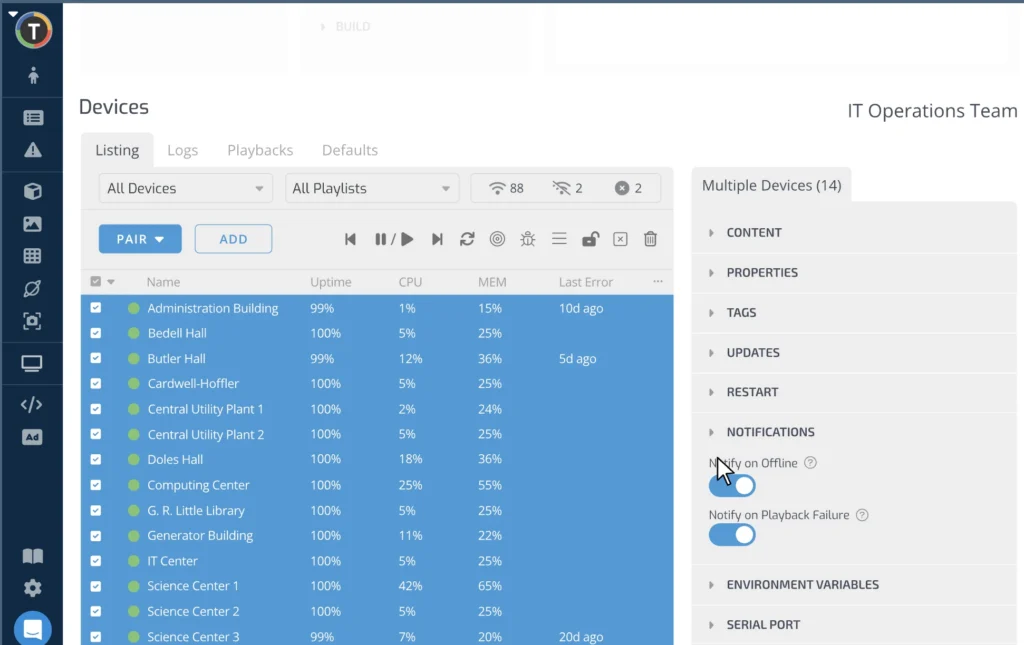Switch to the Listing tab
The image size is (1024, 645).
118,150
